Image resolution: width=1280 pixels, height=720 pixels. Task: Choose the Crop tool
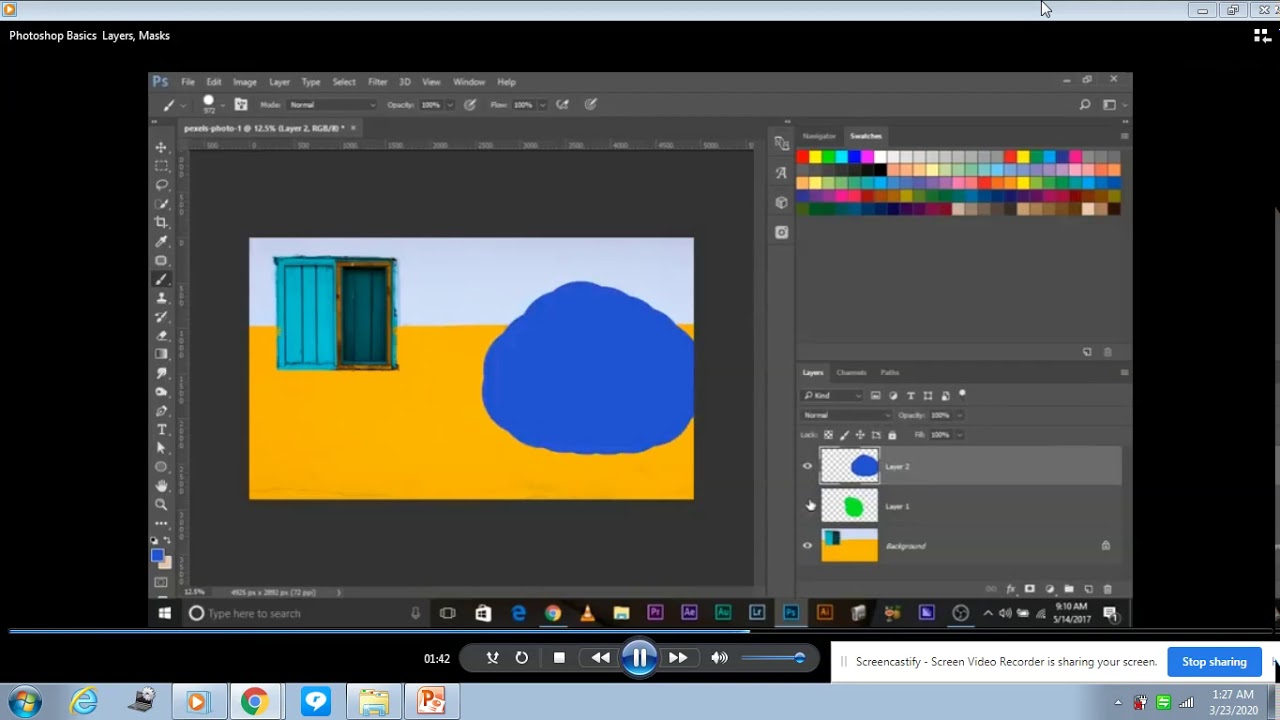coord(161,222)
